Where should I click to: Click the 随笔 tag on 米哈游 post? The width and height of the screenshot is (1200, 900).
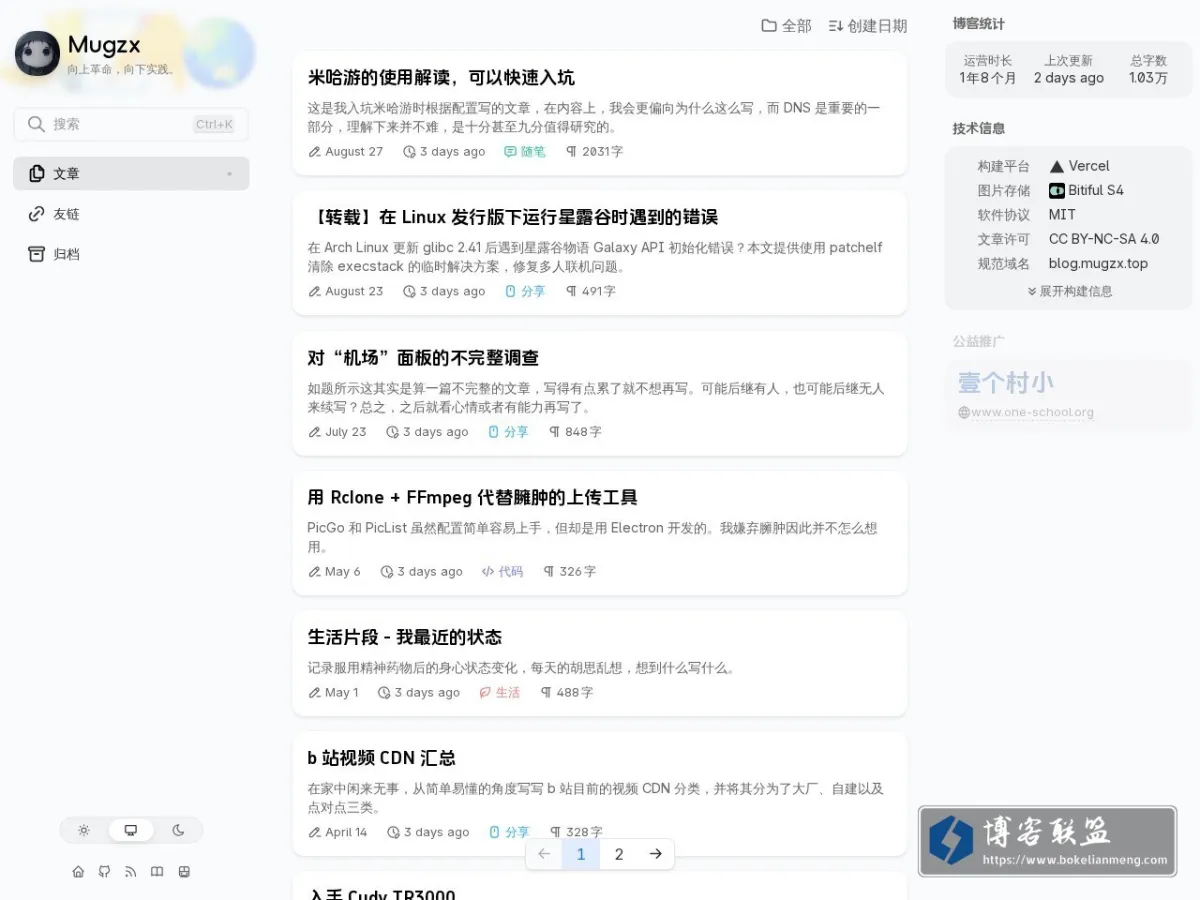[x=524, y=152]
